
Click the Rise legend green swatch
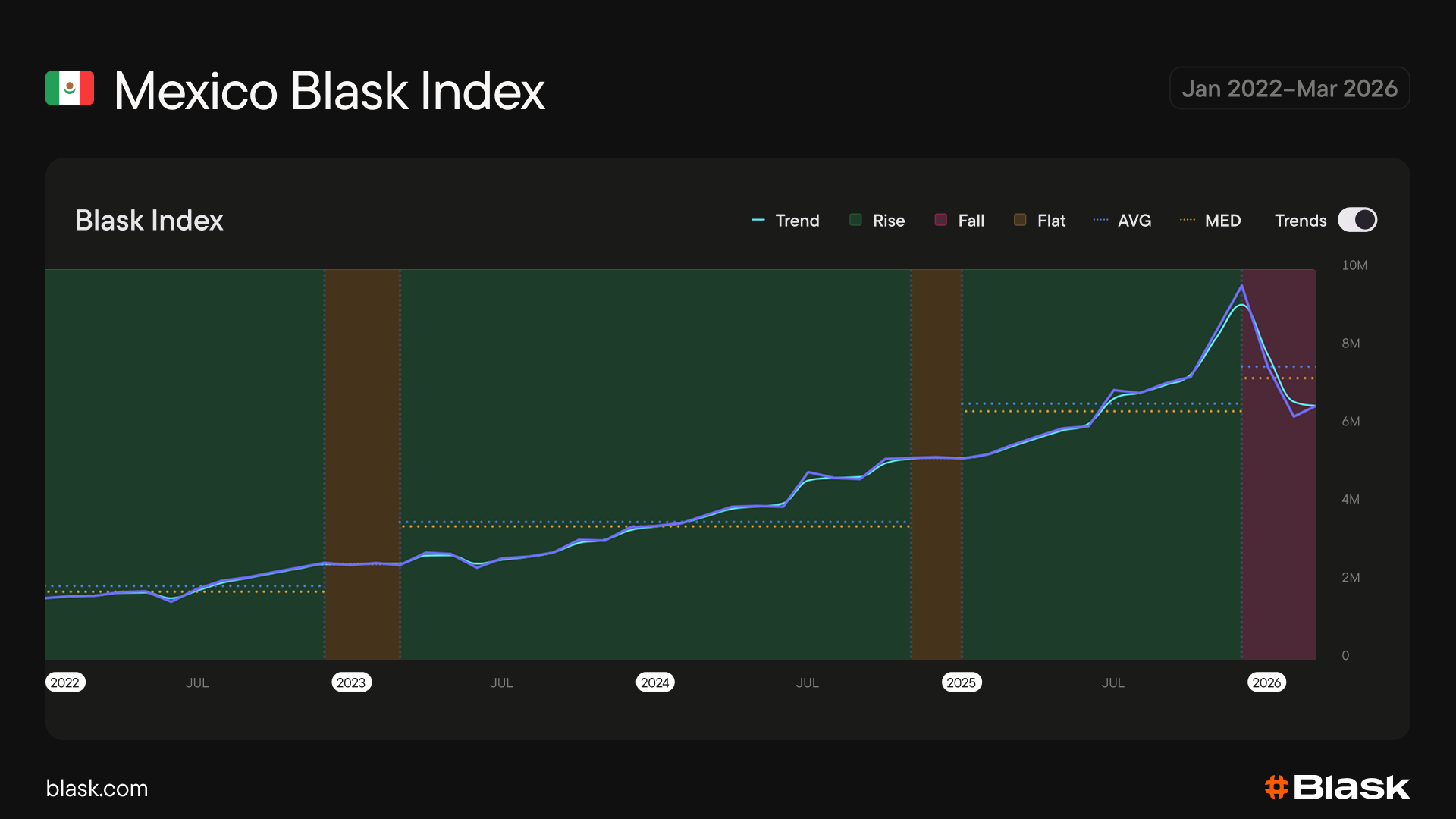(x=855, y=220)
